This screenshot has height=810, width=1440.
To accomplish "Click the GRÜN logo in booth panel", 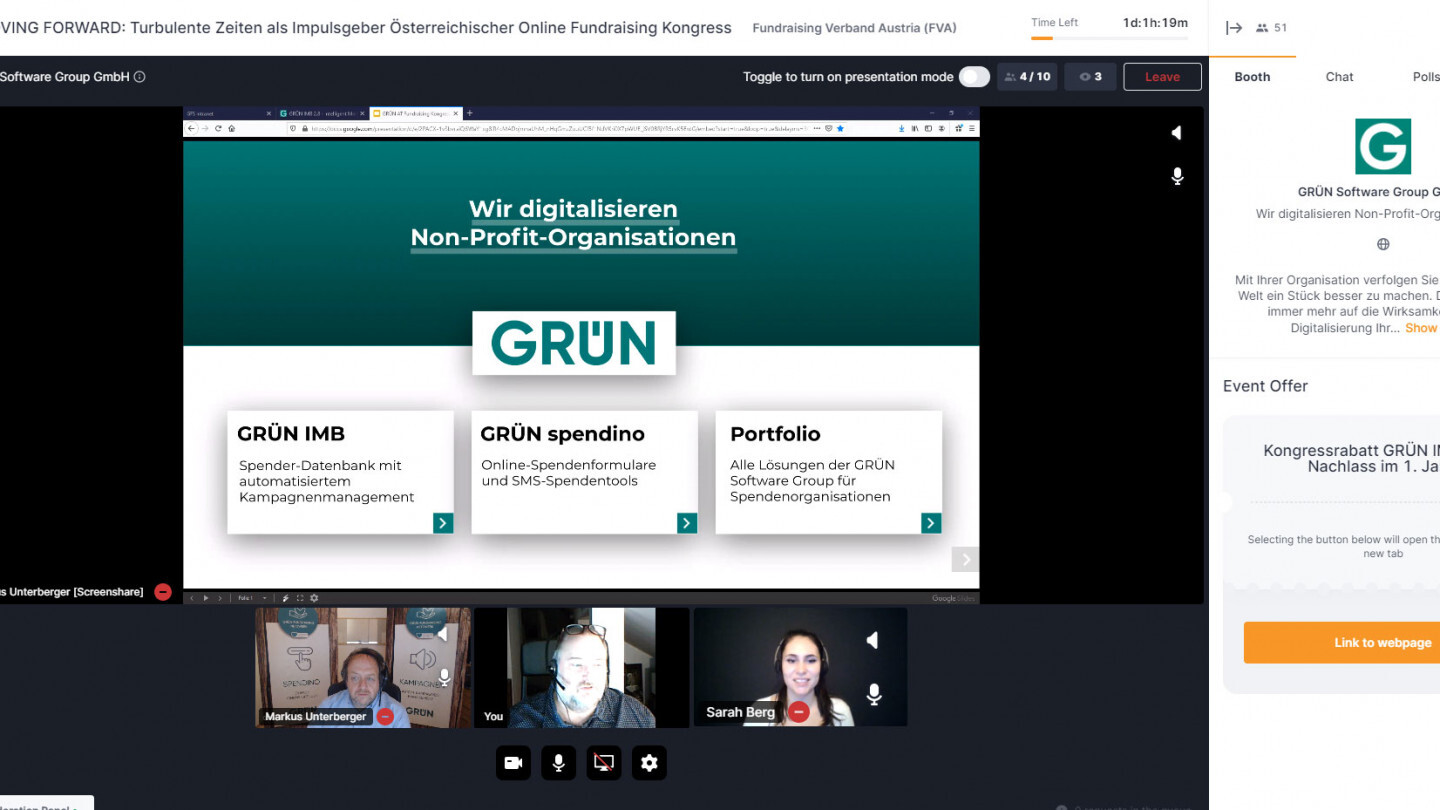I will 1383,146.
